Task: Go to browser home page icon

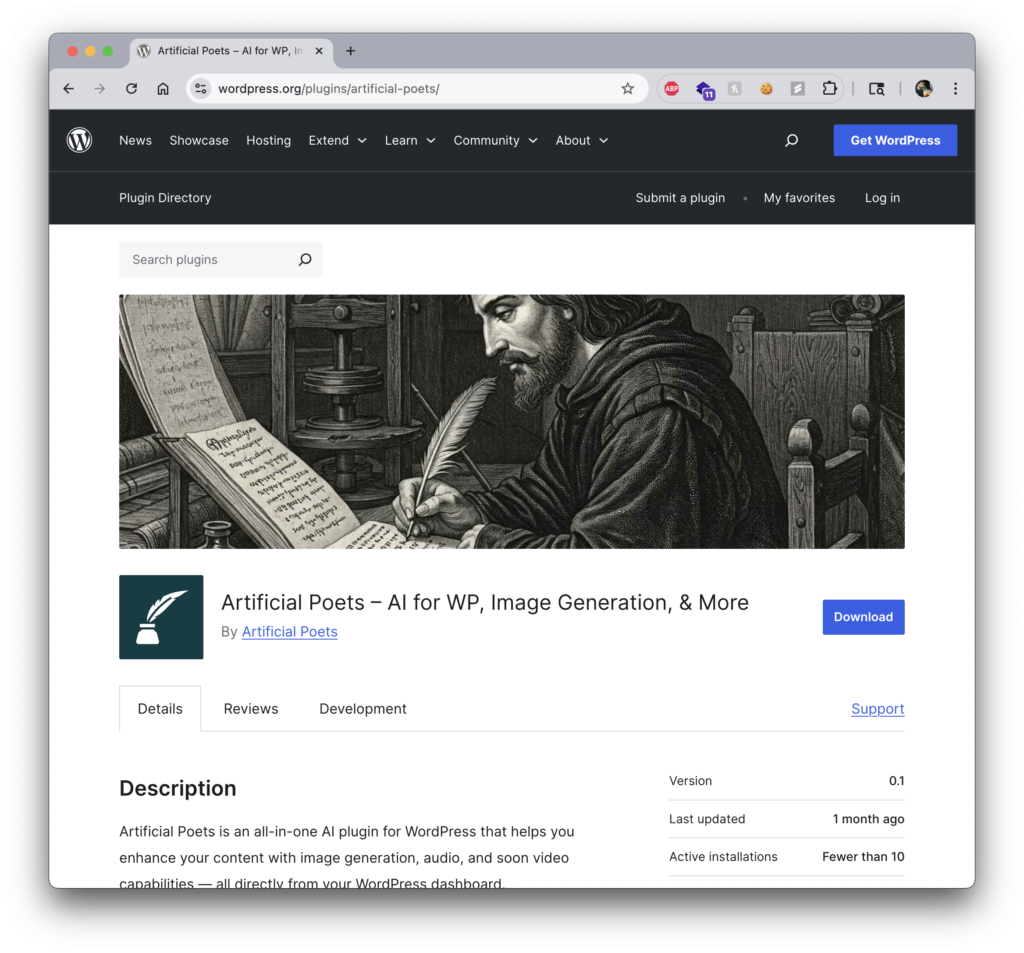Action: coord(163,89)
